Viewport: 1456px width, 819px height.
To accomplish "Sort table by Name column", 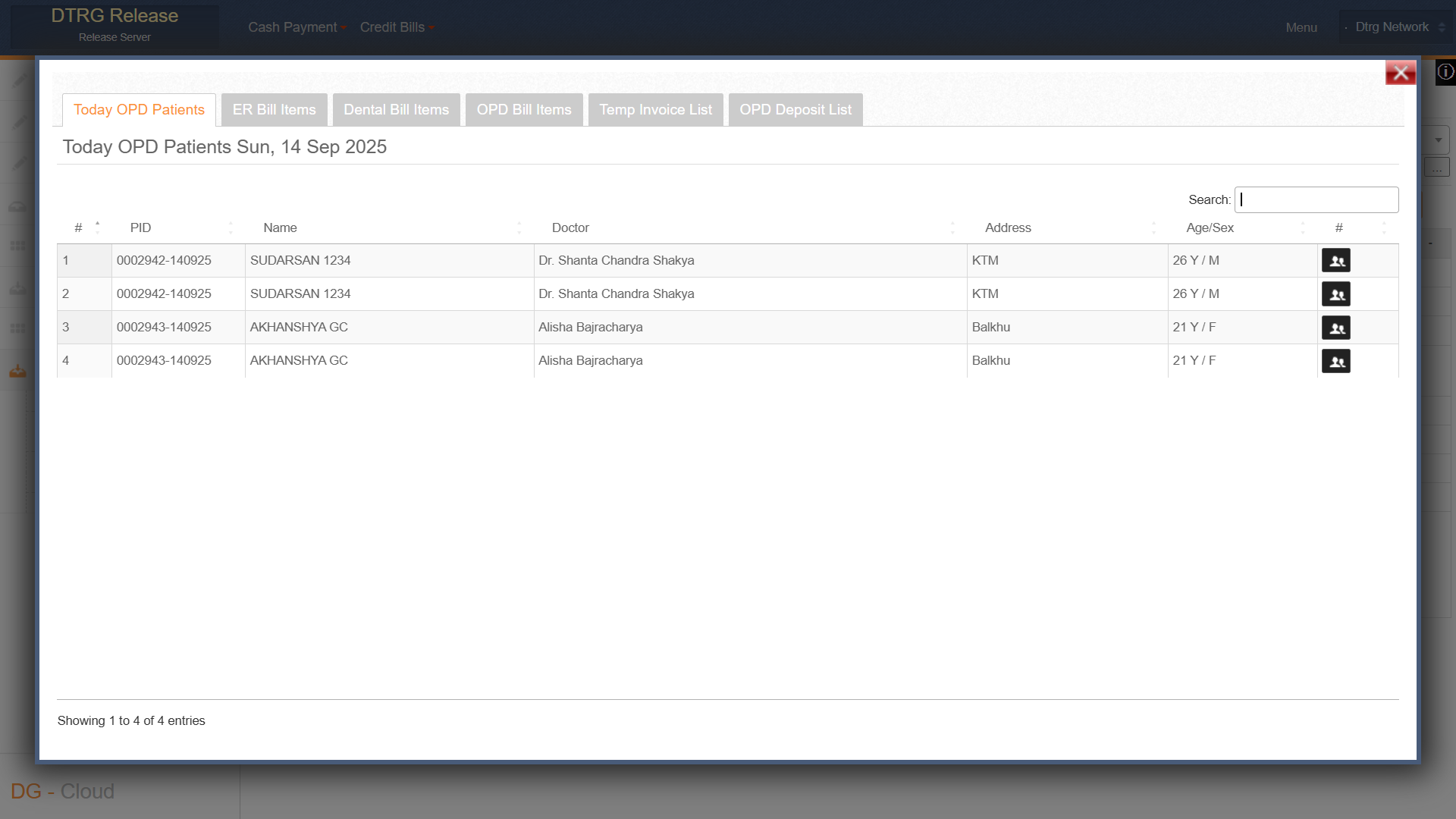I will tap(389, 227).
